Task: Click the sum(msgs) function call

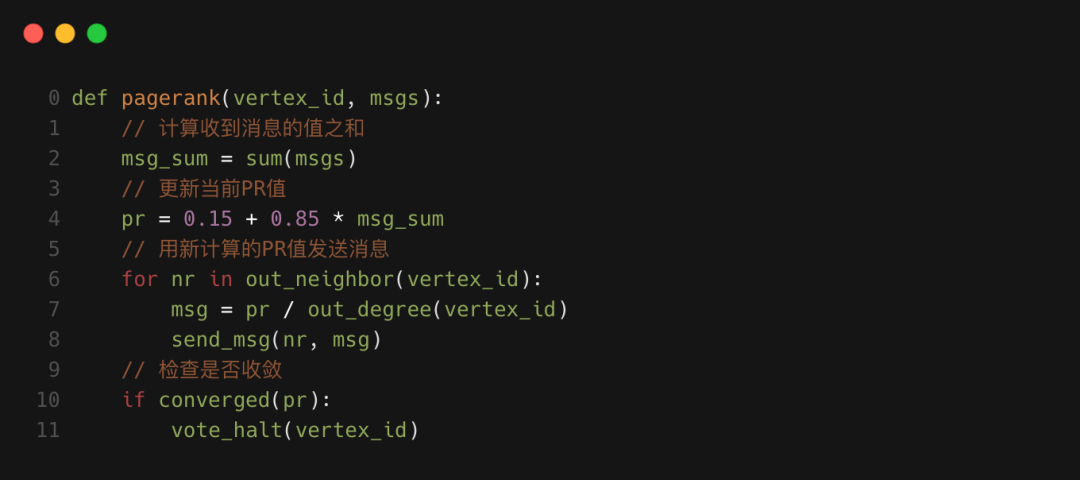Action: [301, 158]
